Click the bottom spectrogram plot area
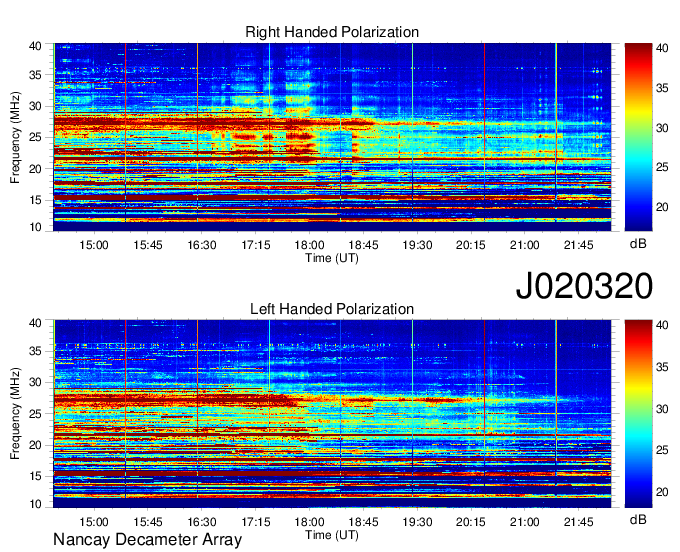The width and height of the screenshot is (680, 552). pyautogui.click(x=332, y=414)
